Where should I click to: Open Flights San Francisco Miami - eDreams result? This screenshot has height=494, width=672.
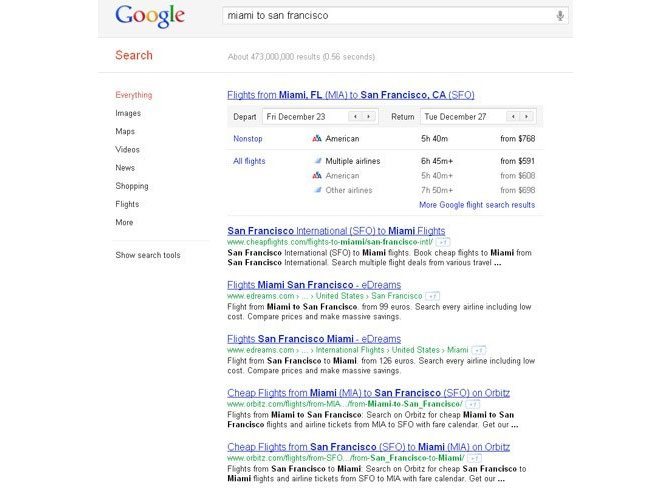314,339
